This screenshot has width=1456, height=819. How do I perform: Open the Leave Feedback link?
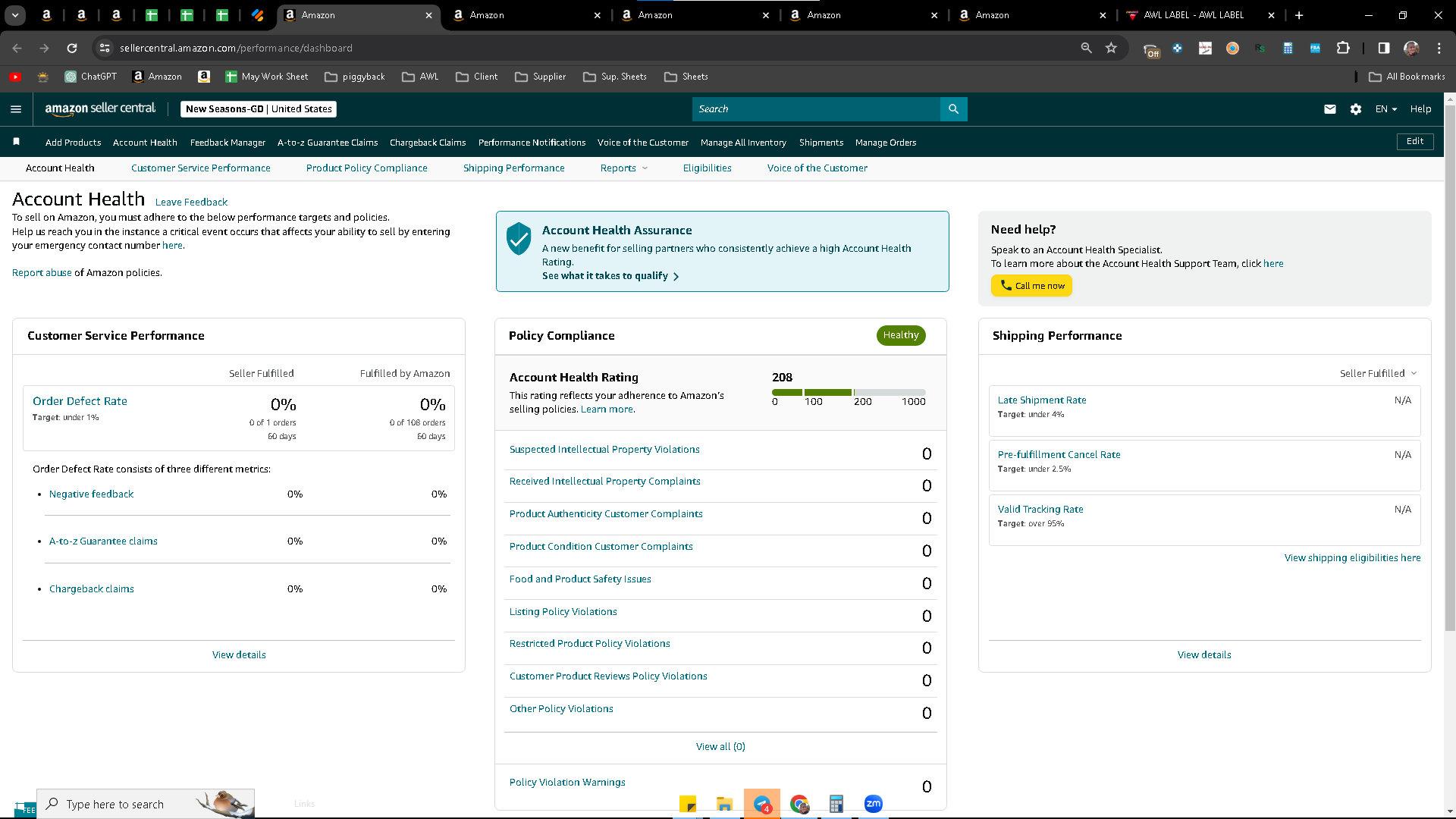point(191,202)
